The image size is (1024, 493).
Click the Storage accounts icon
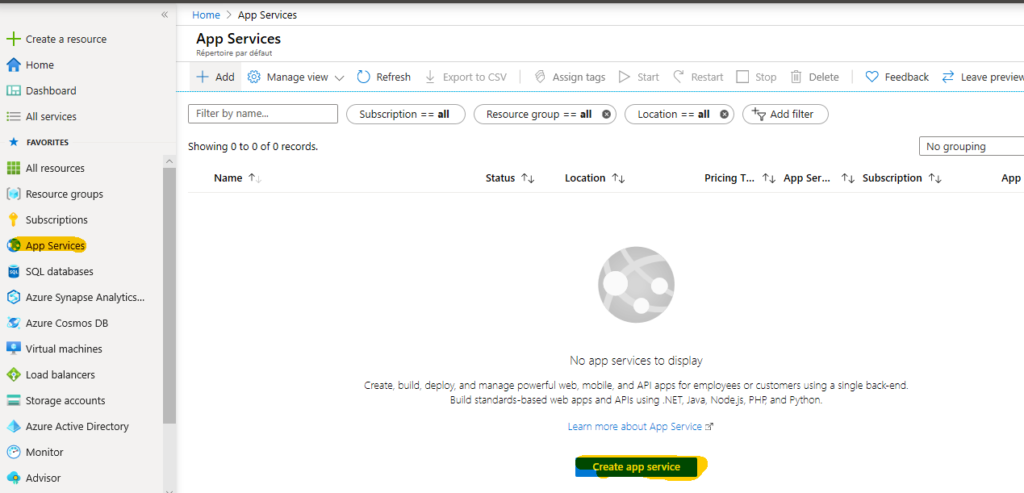point(13,400)
